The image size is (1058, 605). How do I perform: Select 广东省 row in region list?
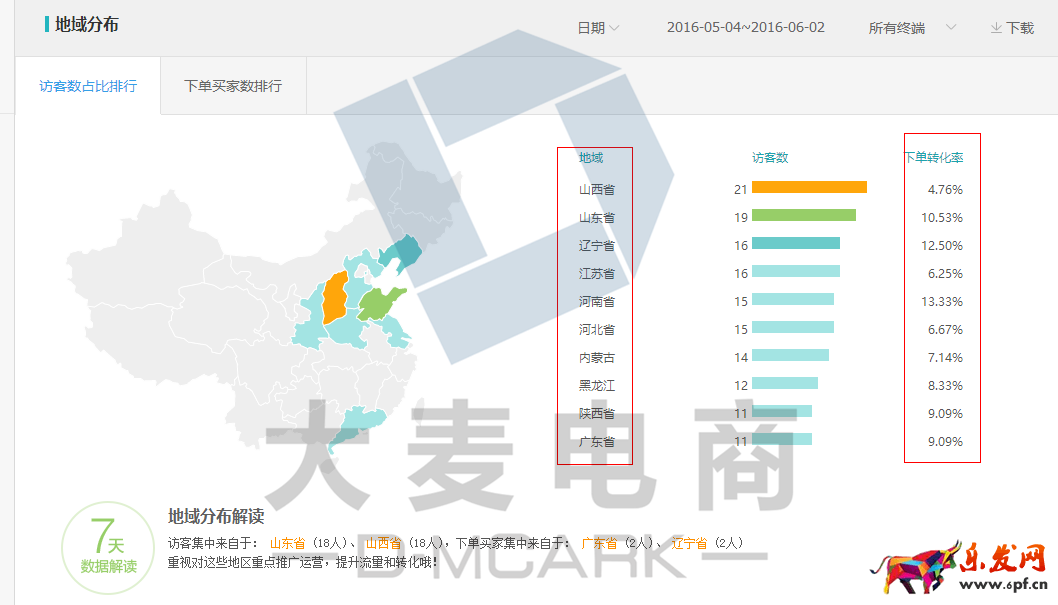pyautogui.click(x=597, y=441)
